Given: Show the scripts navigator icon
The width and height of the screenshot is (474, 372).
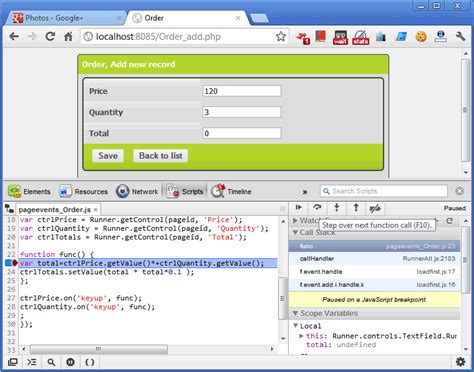Looking at the screenshot, I should point(9,209).
